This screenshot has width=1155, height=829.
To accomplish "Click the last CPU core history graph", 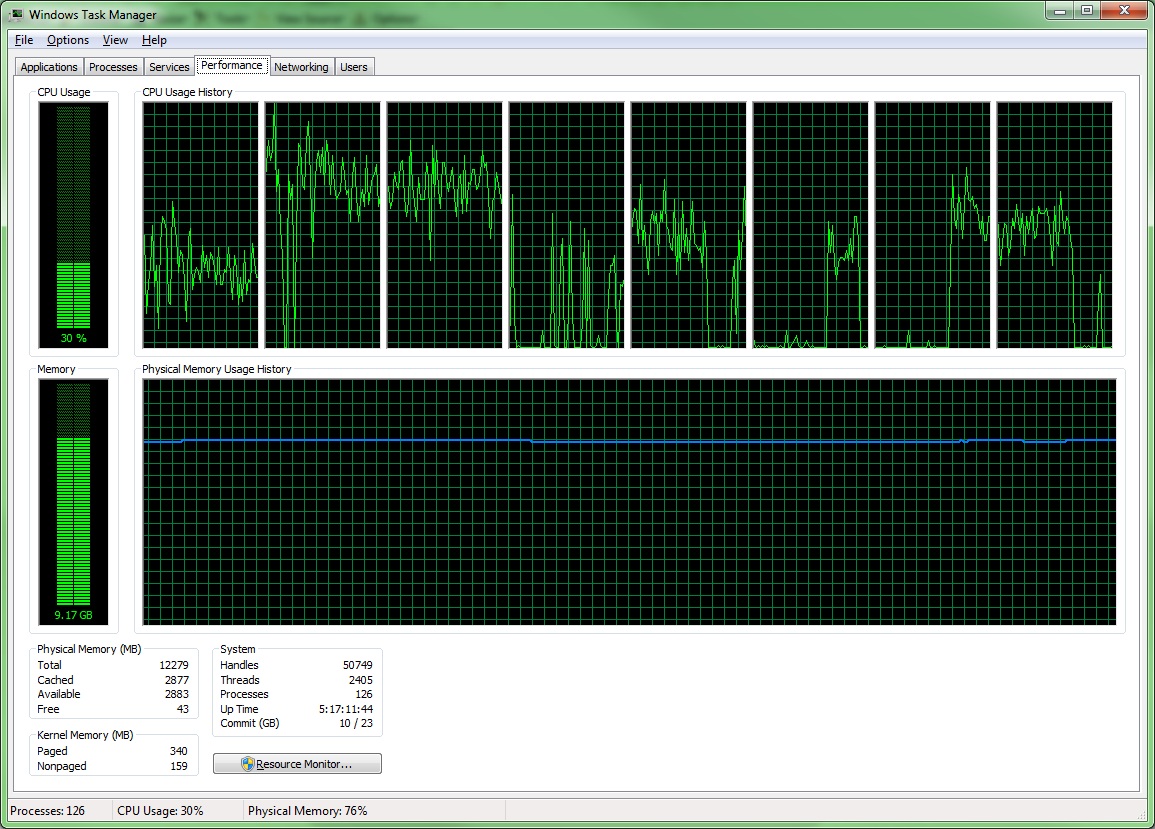I will pos(1054,225).
